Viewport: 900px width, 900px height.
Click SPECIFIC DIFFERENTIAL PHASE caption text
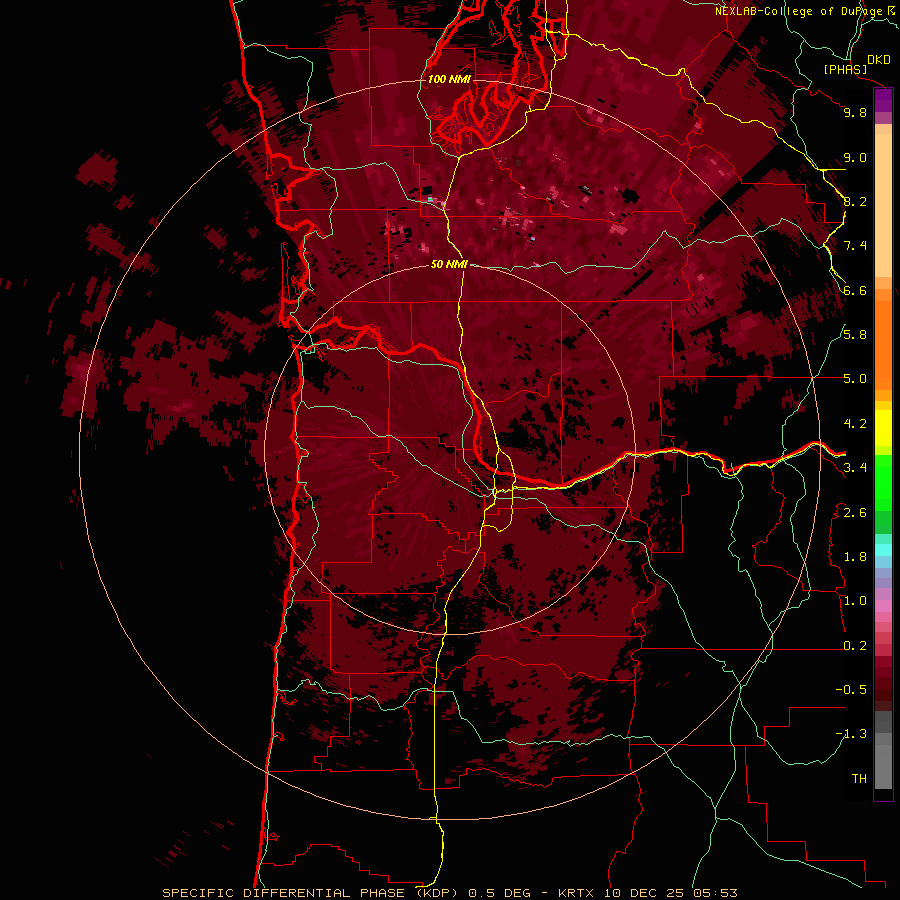tap(285, 893)
